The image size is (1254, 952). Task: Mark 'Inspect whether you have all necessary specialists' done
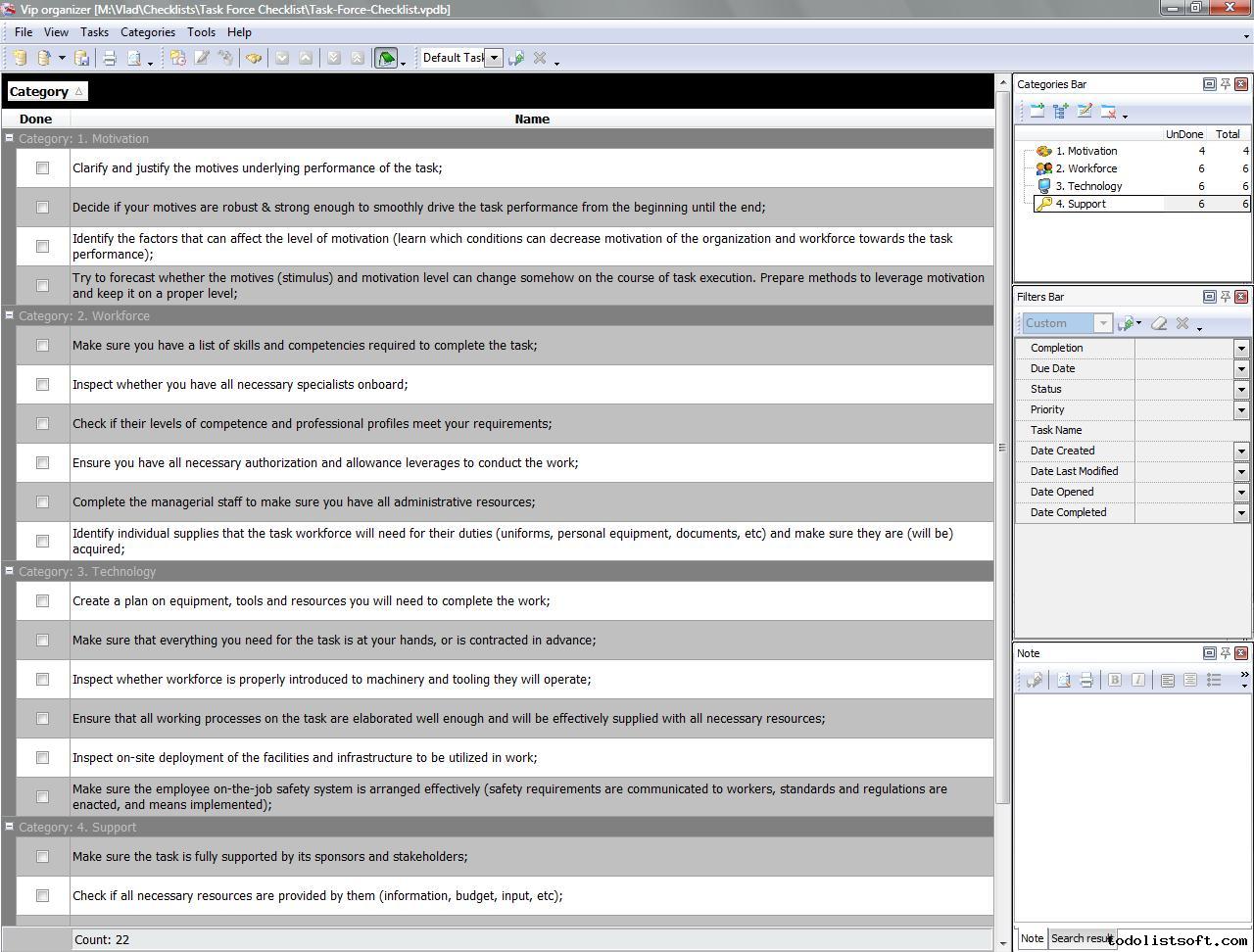[42, 385]
